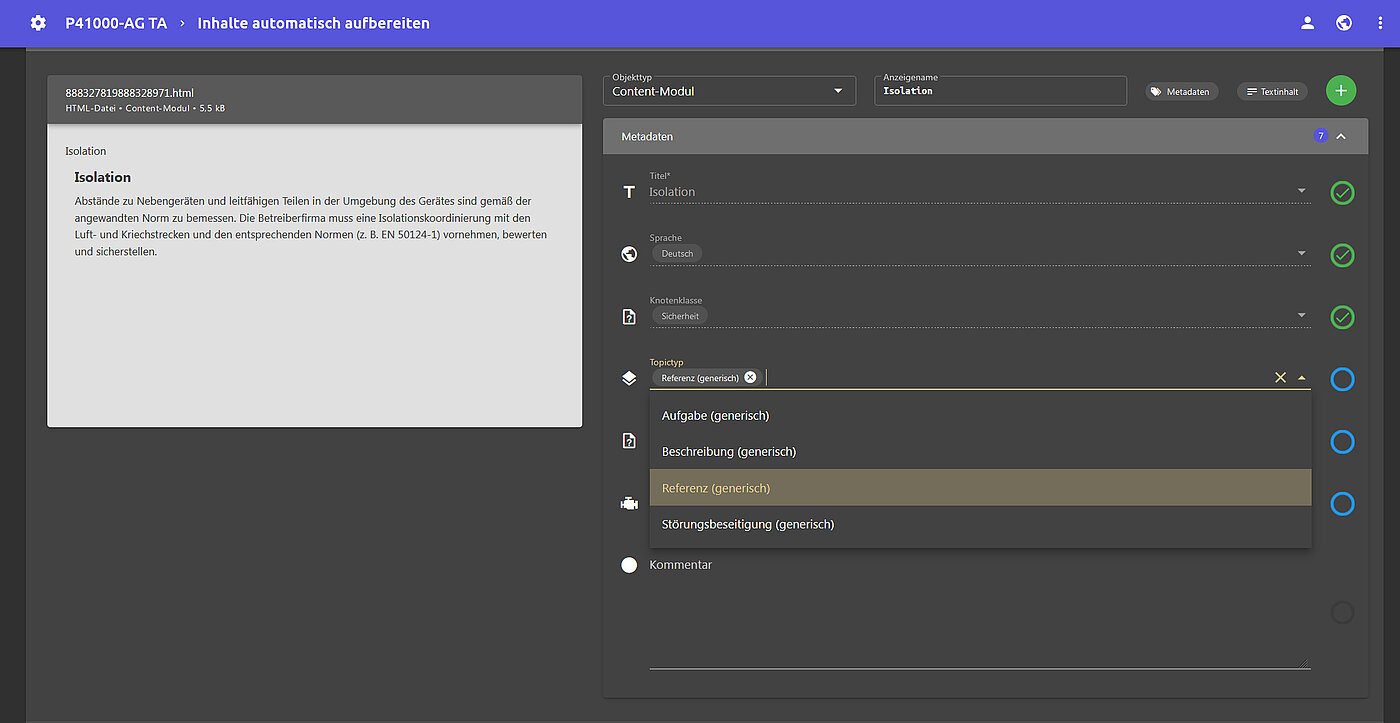Select Referenz (generisch) option in list
Viewport: 1400px width, 723px height.
pyautogui.click(x=980, y=487)
